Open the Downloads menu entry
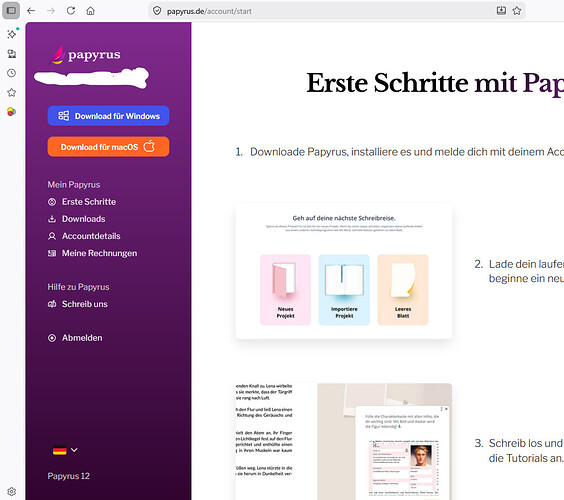 (83, 219)
